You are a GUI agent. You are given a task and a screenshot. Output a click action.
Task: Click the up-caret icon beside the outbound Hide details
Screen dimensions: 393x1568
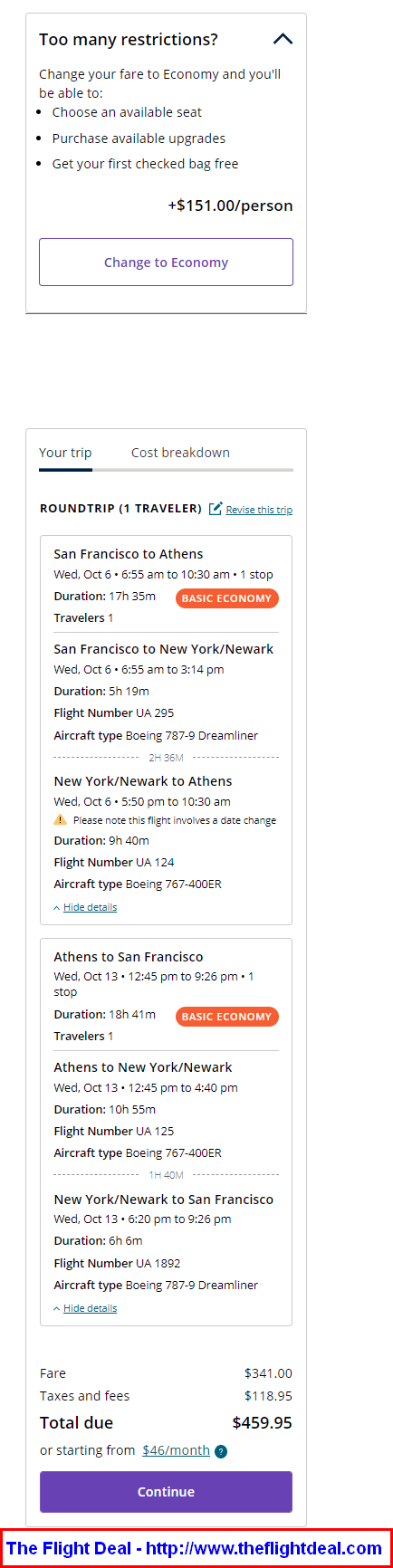coord(57,908)
